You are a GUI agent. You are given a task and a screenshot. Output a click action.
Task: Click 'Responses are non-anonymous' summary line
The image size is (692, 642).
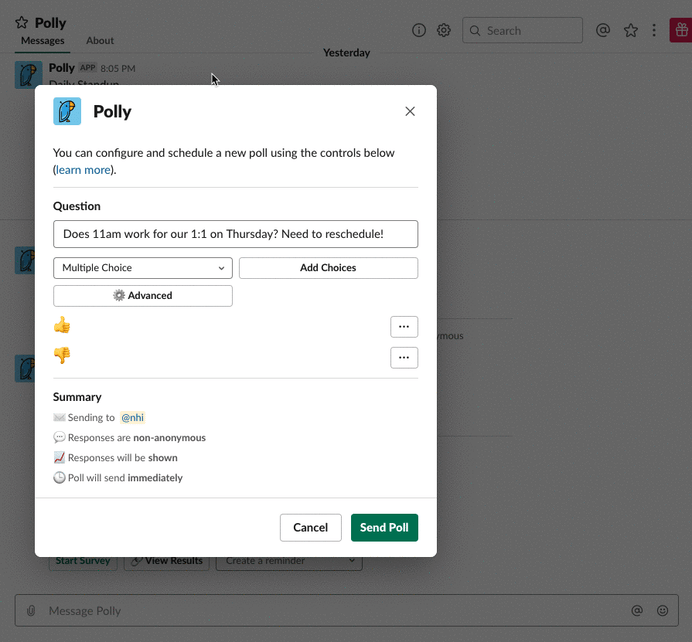pyautogui.click(x=129, y=438)
